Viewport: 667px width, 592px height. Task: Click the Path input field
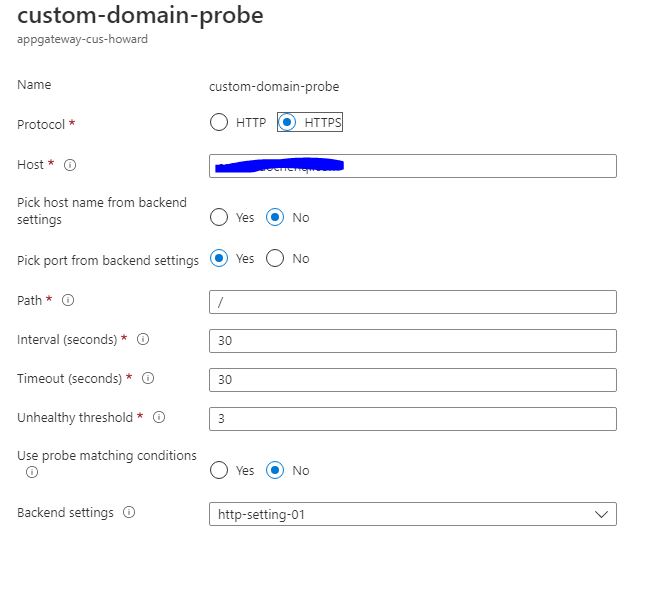pyautogui.click(x=412, y=302)
